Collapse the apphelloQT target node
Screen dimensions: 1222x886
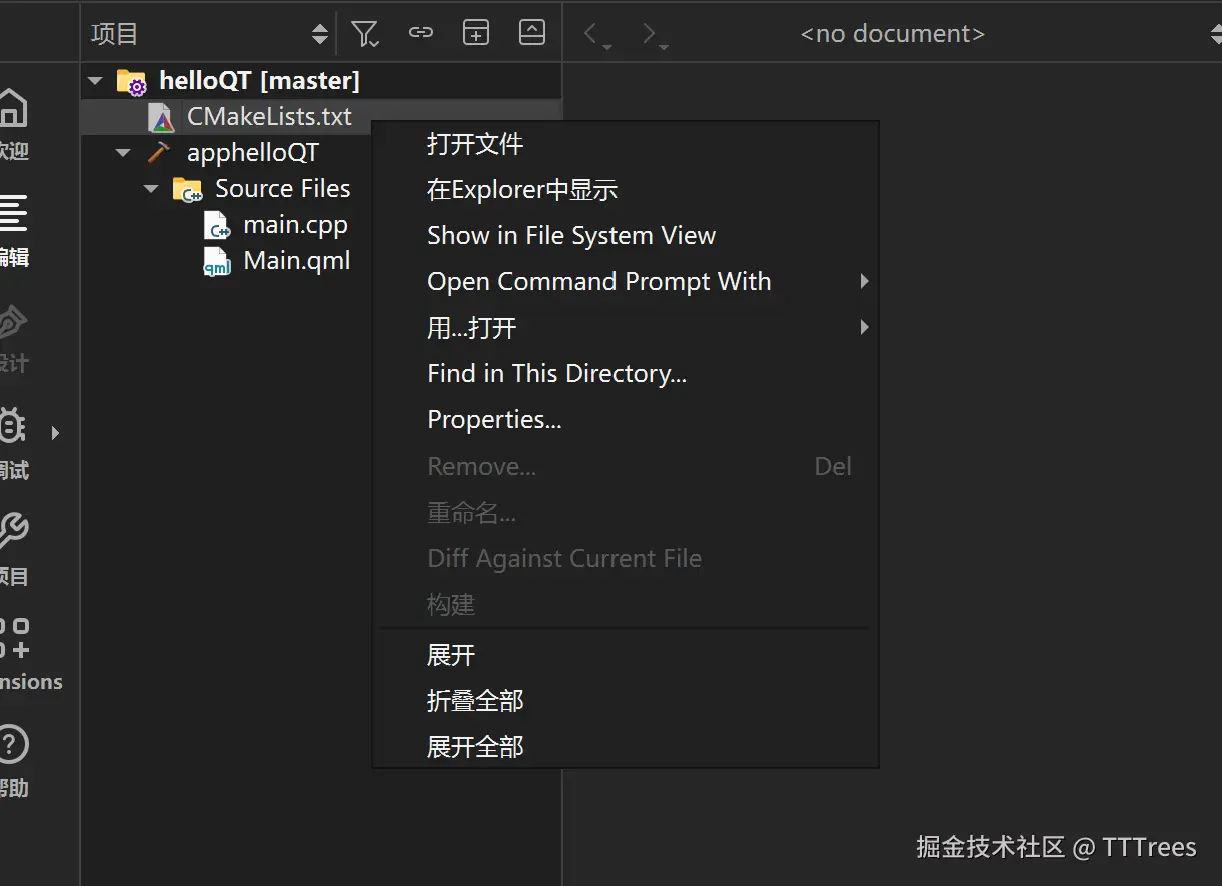[x=123, y=153]
